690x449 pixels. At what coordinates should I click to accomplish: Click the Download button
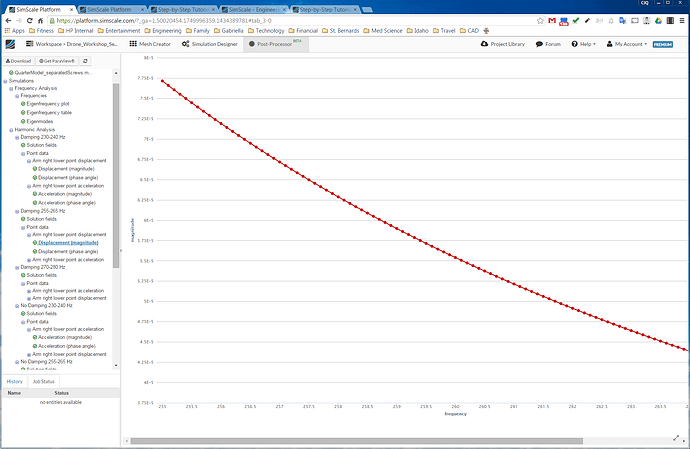tap(18, 61)
